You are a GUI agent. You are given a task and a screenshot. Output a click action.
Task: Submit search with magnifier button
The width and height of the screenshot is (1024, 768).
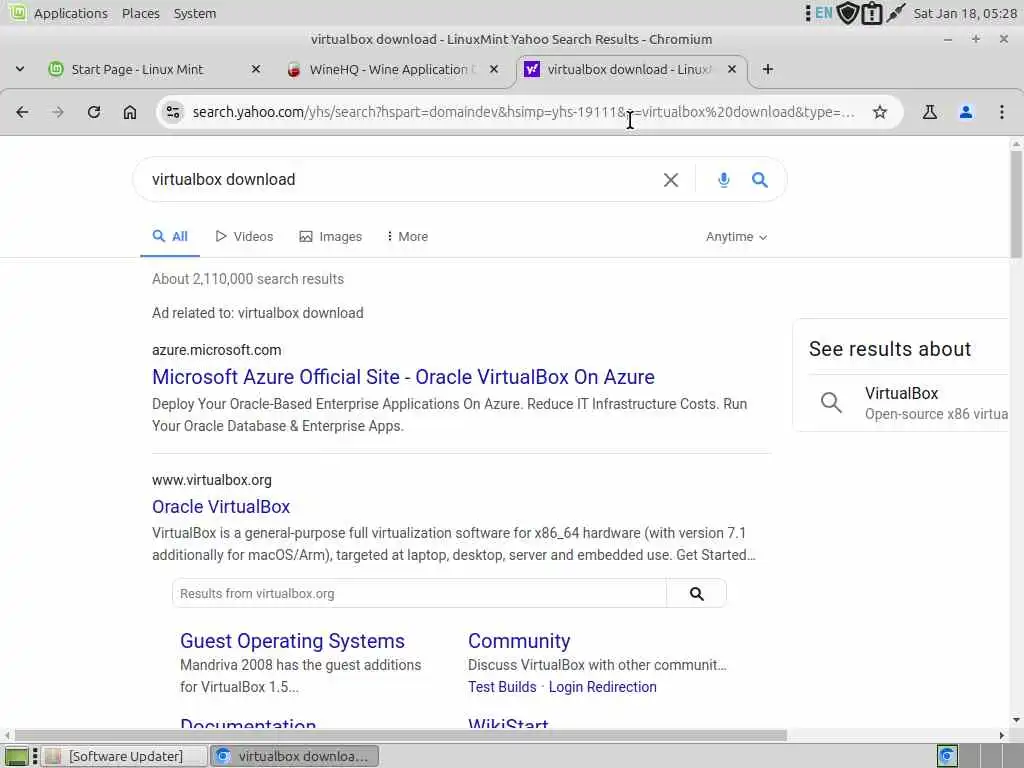point(759,180)
